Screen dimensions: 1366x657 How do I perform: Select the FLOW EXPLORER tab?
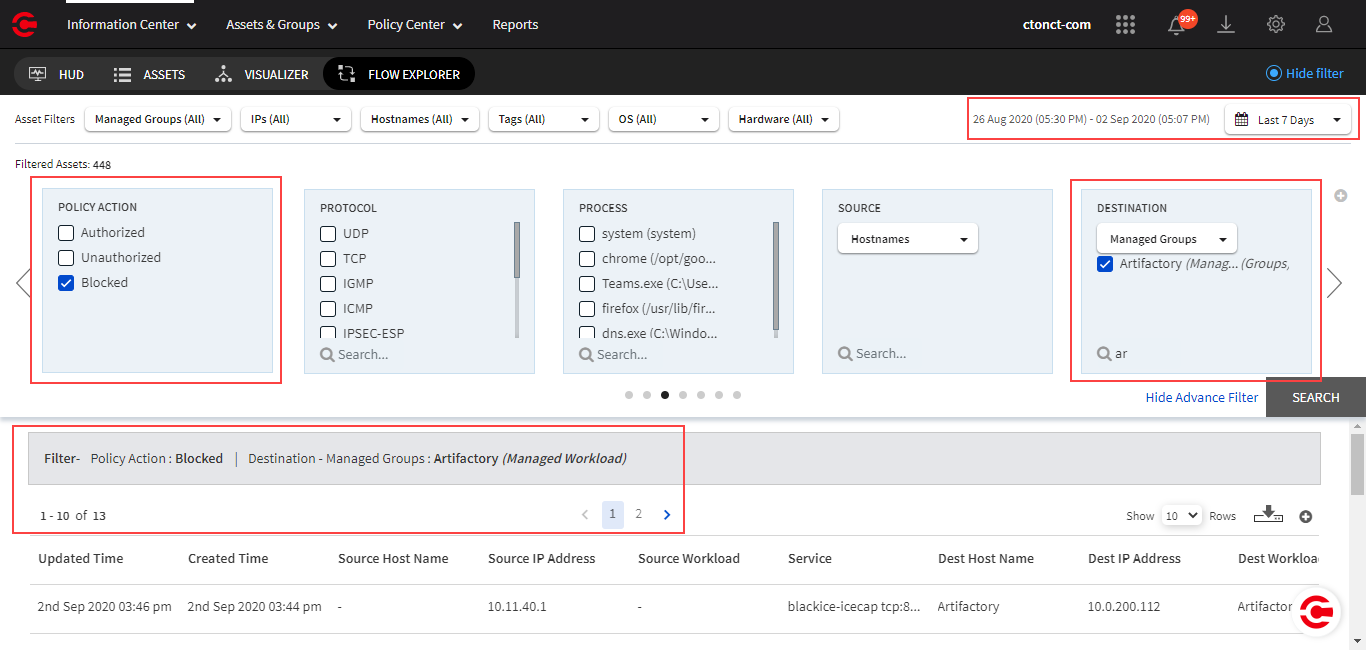coord(399,74)
